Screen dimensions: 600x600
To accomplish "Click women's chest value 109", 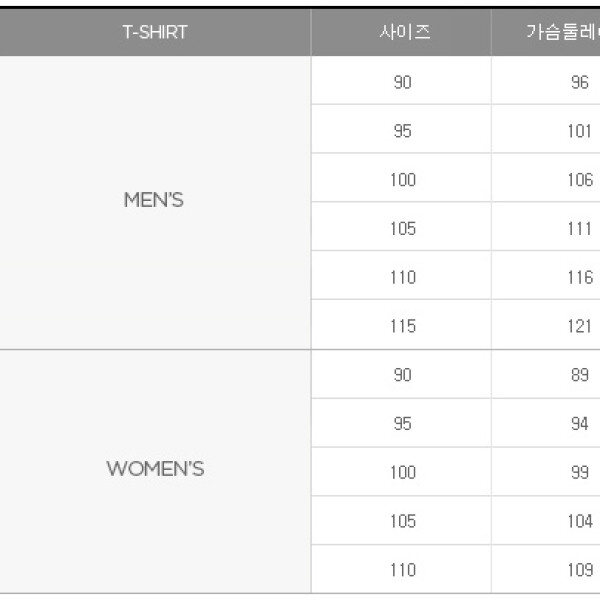I will (580, 570).
